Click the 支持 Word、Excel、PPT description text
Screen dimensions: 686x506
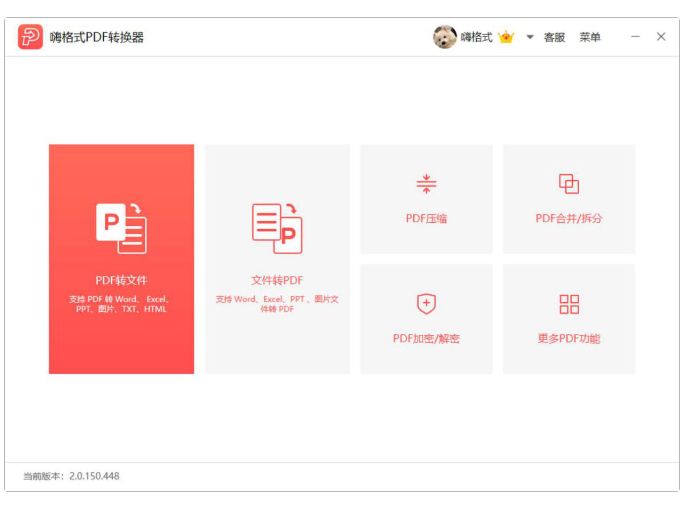click(x=277, y=304)
